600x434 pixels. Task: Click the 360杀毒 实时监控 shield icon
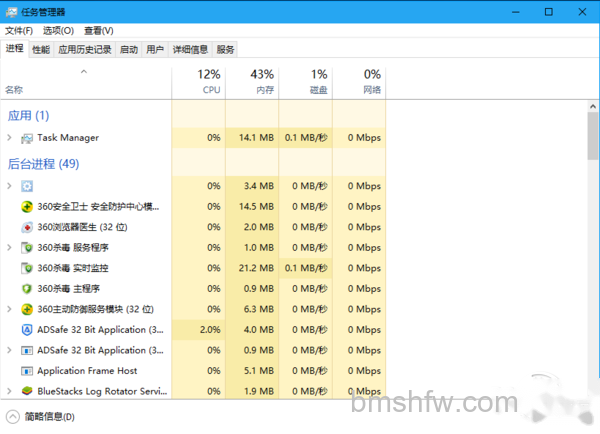[27, 268]
